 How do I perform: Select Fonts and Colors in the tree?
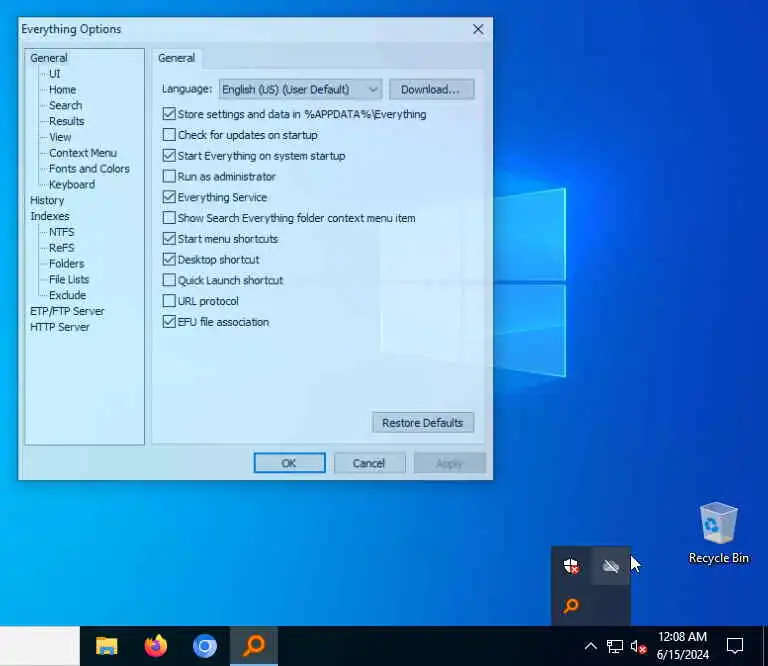coord(89,168)
